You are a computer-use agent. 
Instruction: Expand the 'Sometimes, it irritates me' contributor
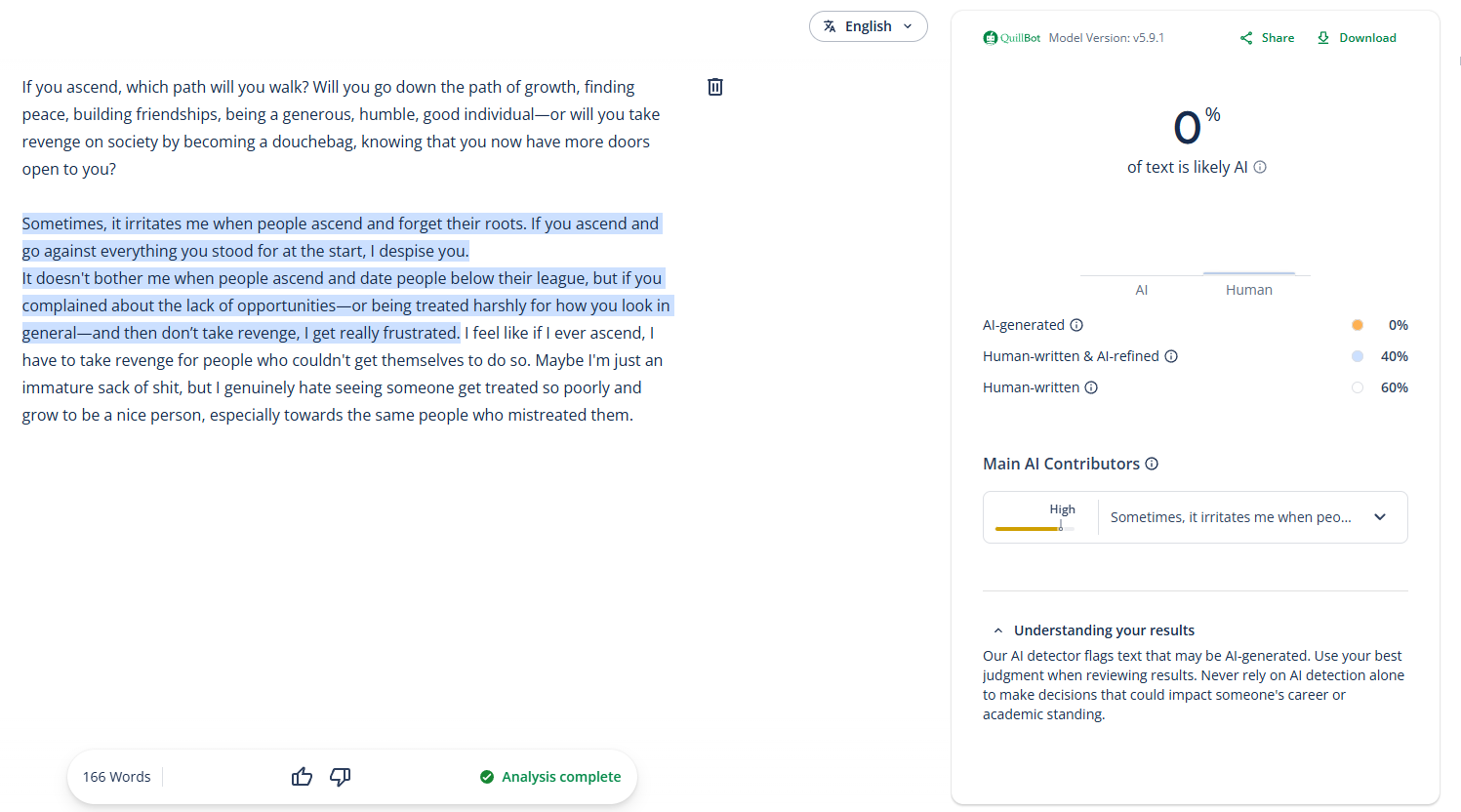[x=1380, y=517]
